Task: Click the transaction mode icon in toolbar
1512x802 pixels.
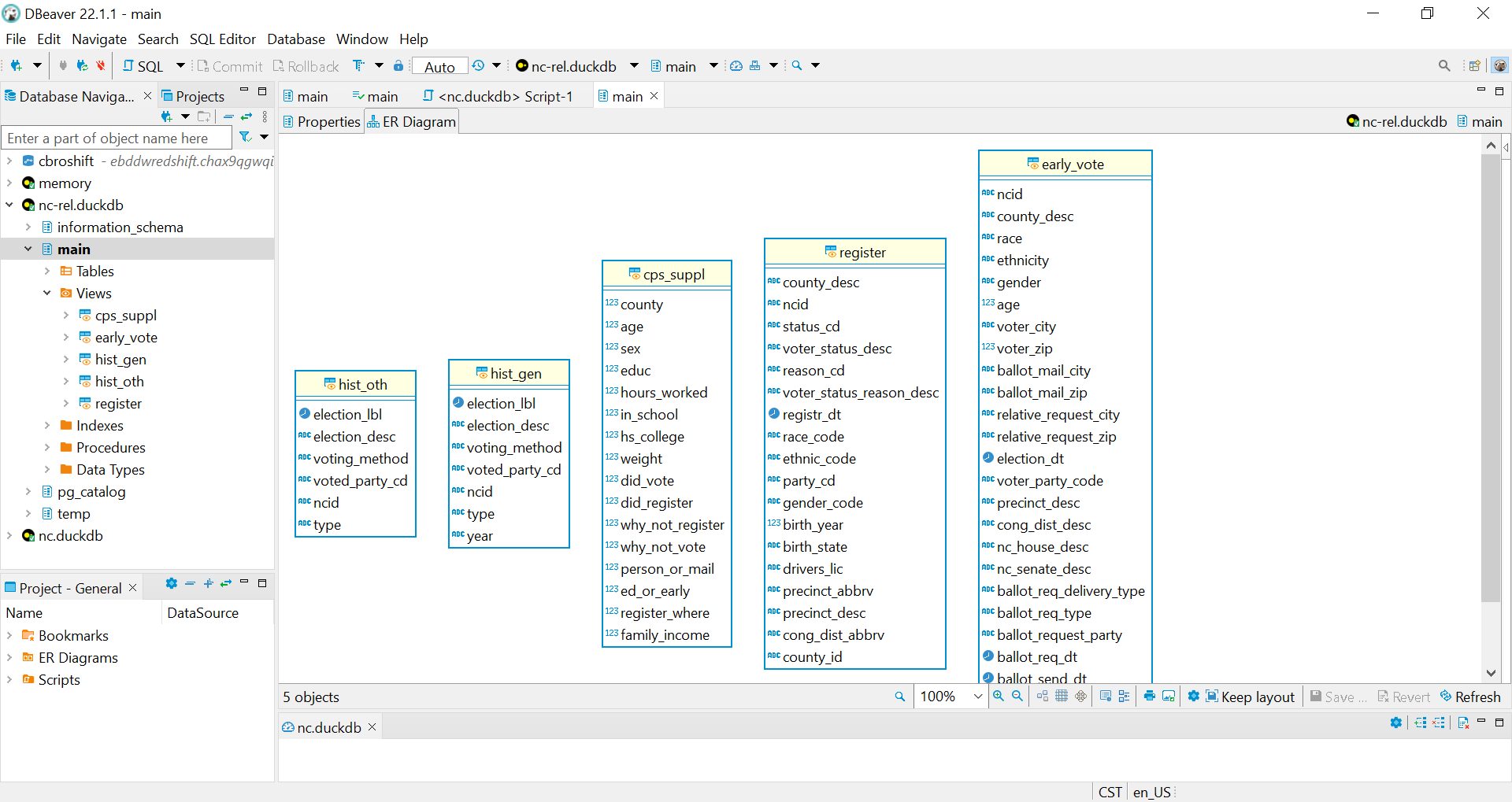Action: pyautogui.click(x=359, y=66)
